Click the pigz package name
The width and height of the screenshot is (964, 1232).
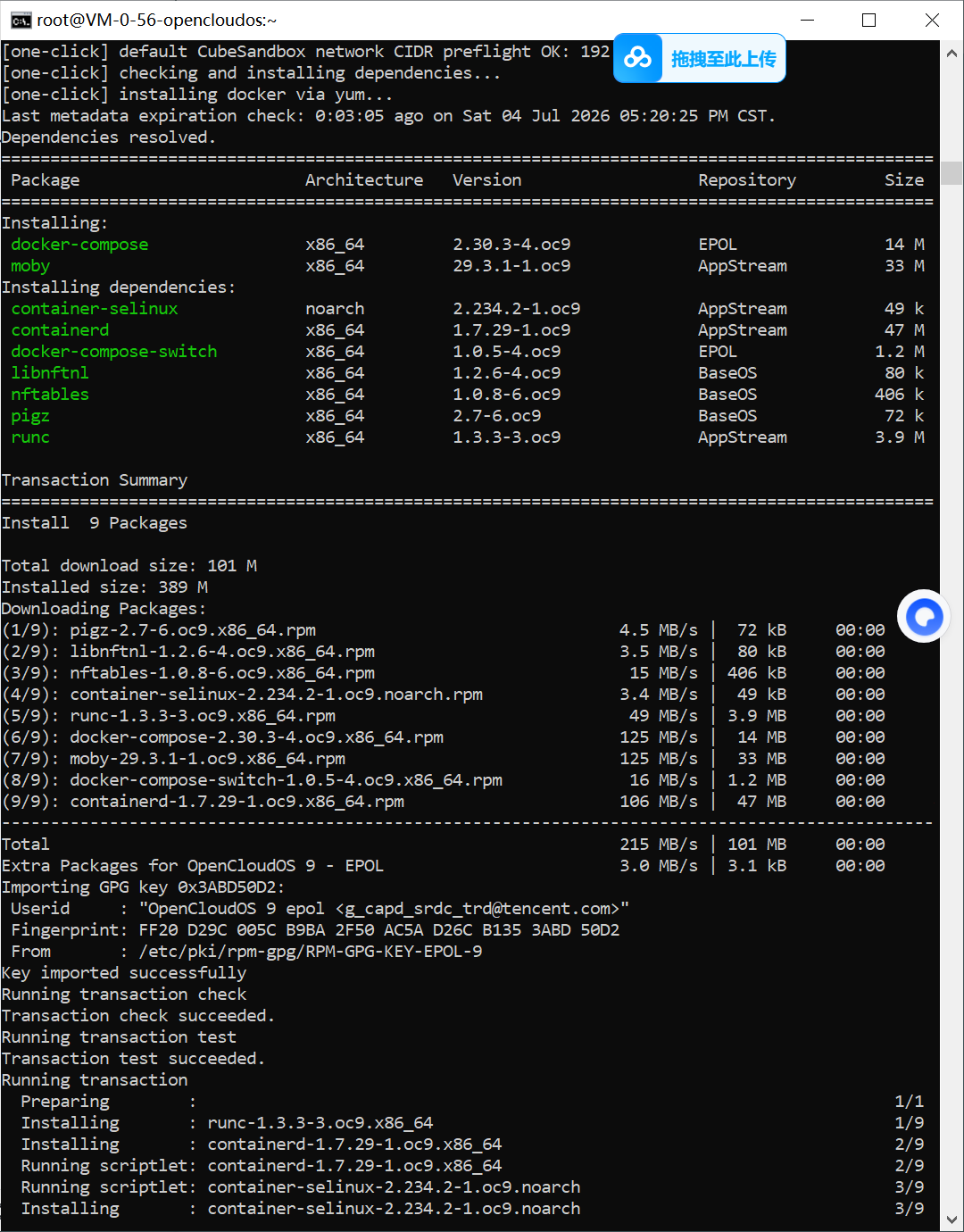[30, 416]
